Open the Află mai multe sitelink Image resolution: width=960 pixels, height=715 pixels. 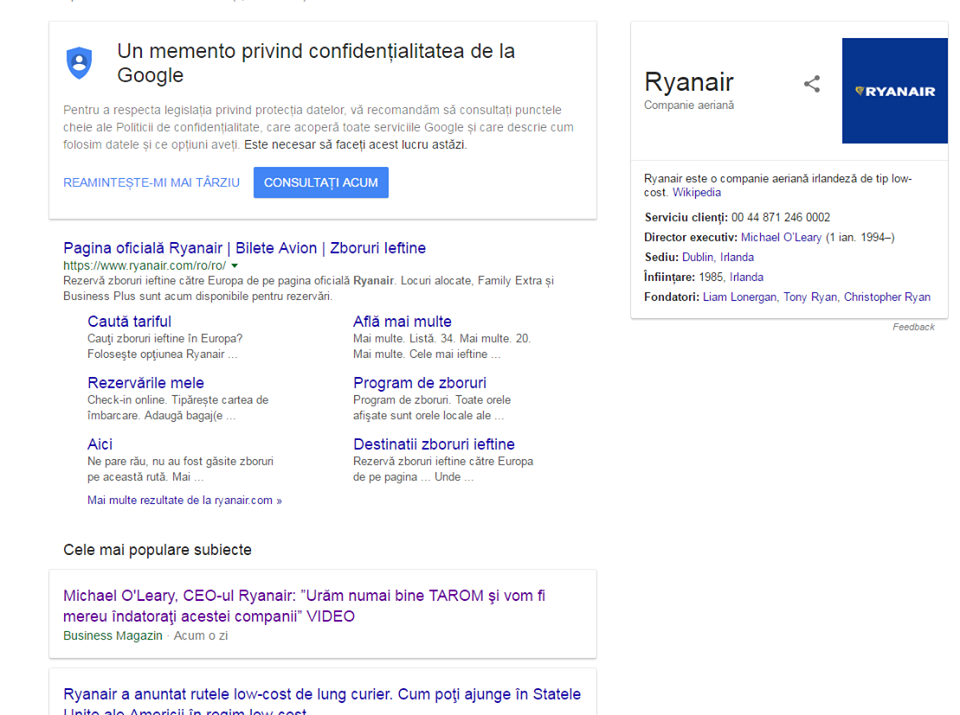pos(402,321)
